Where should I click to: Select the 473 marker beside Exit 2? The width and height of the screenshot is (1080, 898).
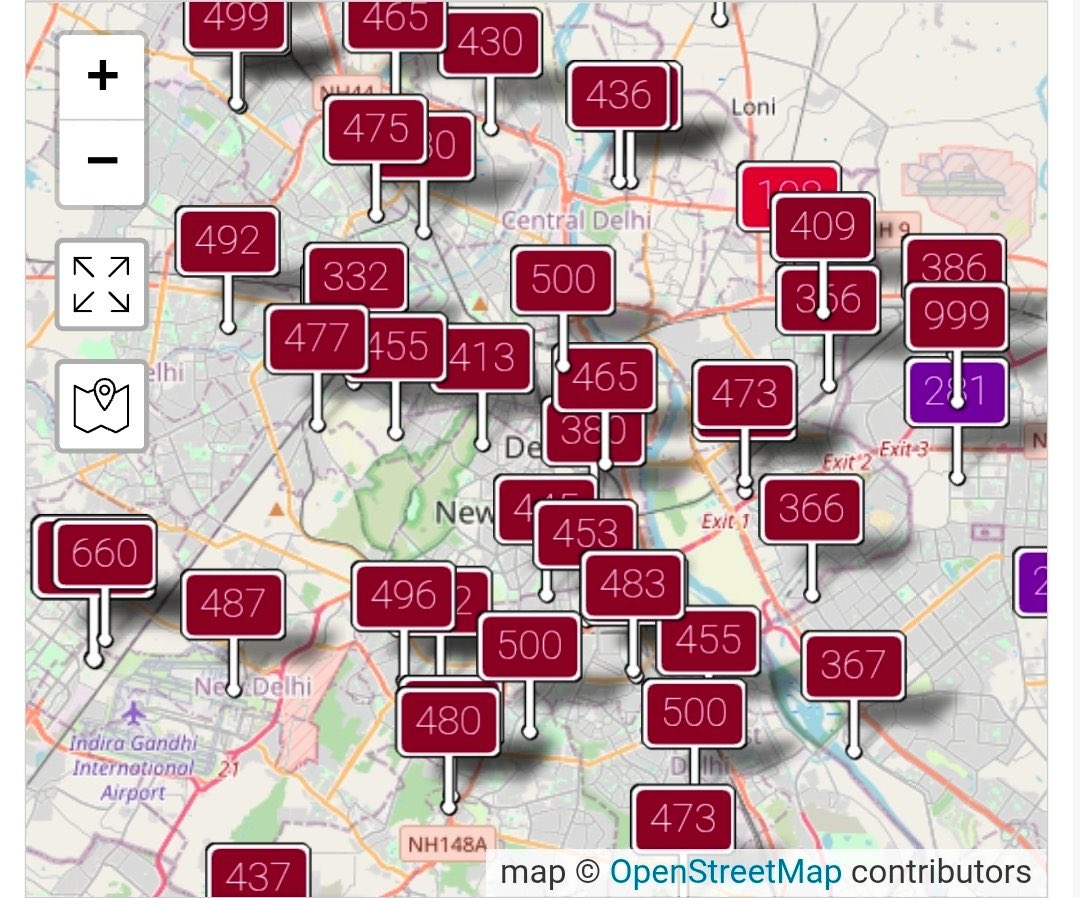[744, 395]
